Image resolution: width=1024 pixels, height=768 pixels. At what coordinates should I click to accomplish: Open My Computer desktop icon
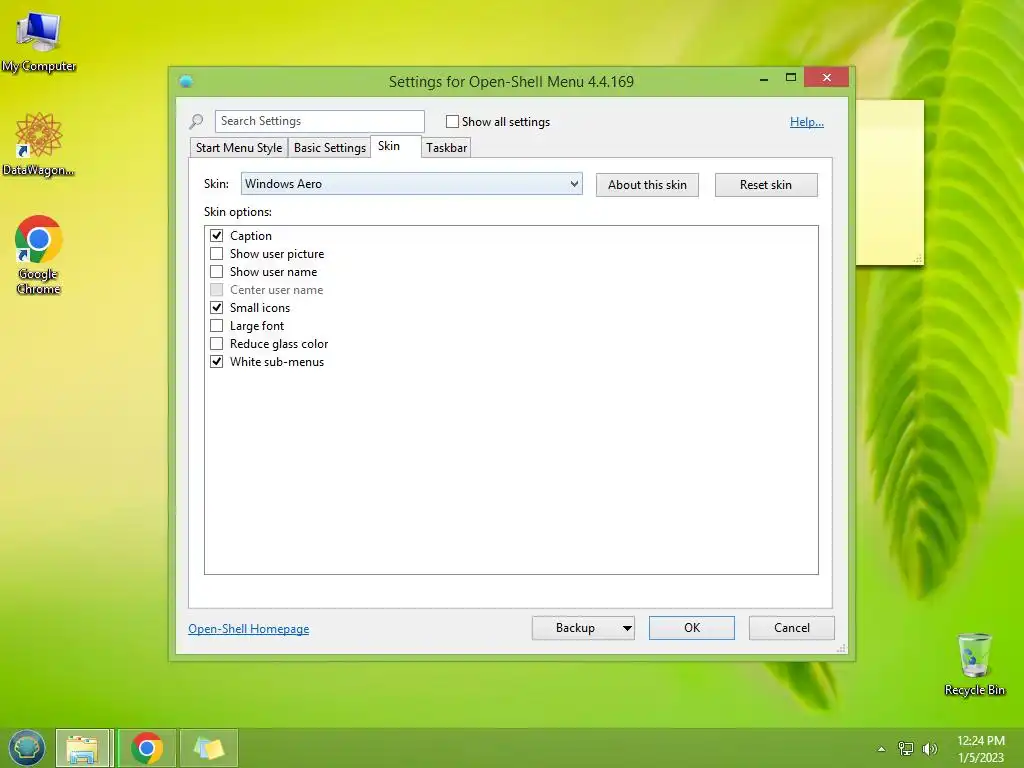click(x=39, y=42)
